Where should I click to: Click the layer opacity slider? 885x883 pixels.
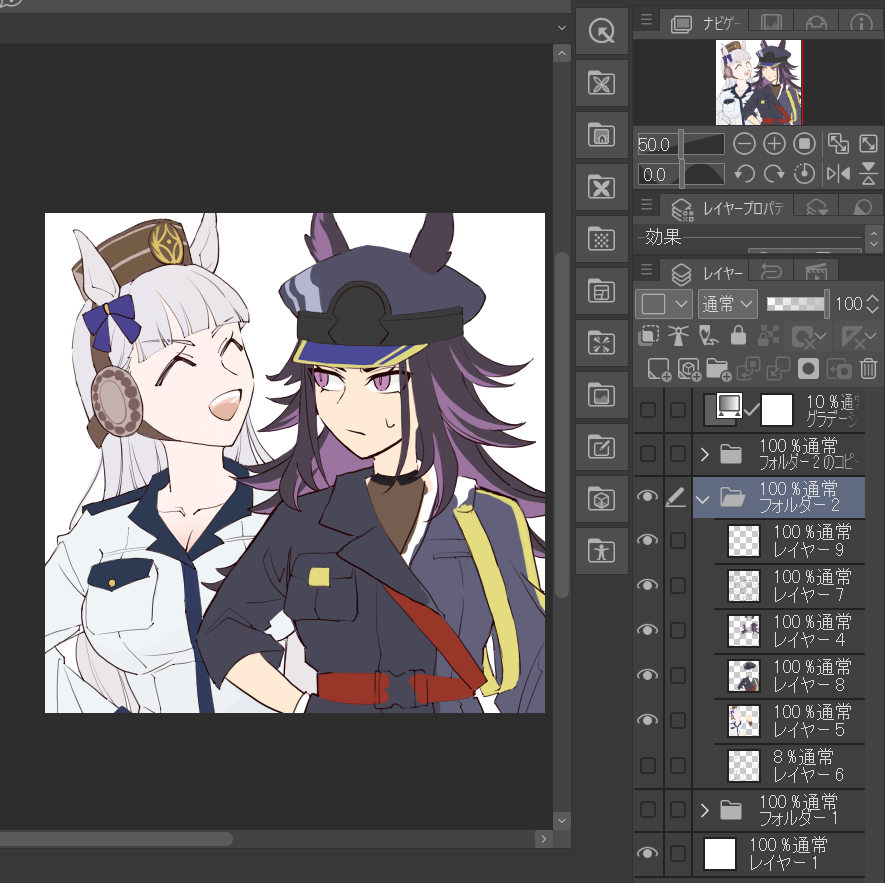pyautogui.click(x=797, y=303)
